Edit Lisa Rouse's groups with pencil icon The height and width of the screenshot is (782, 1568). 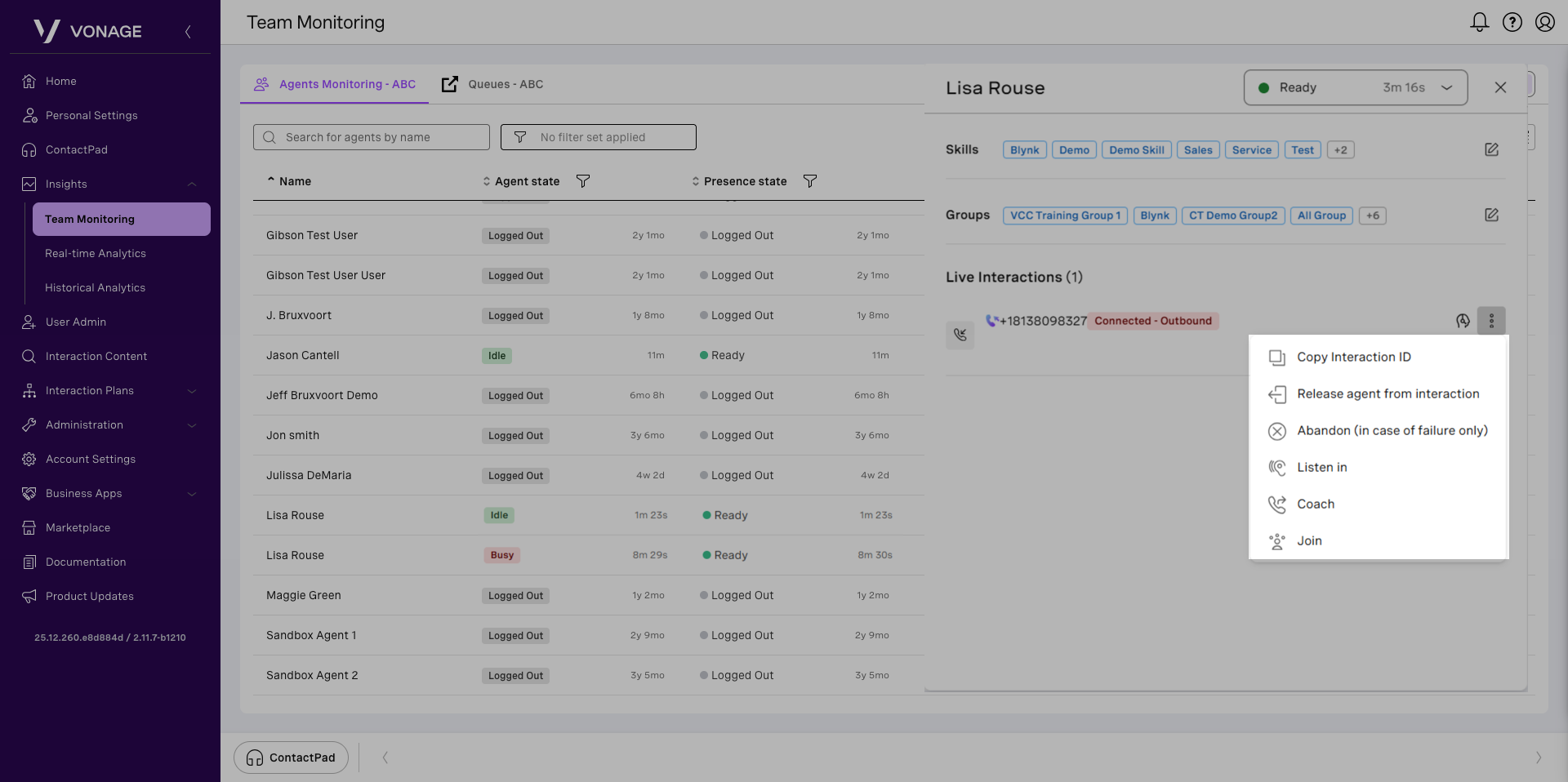1491,215
